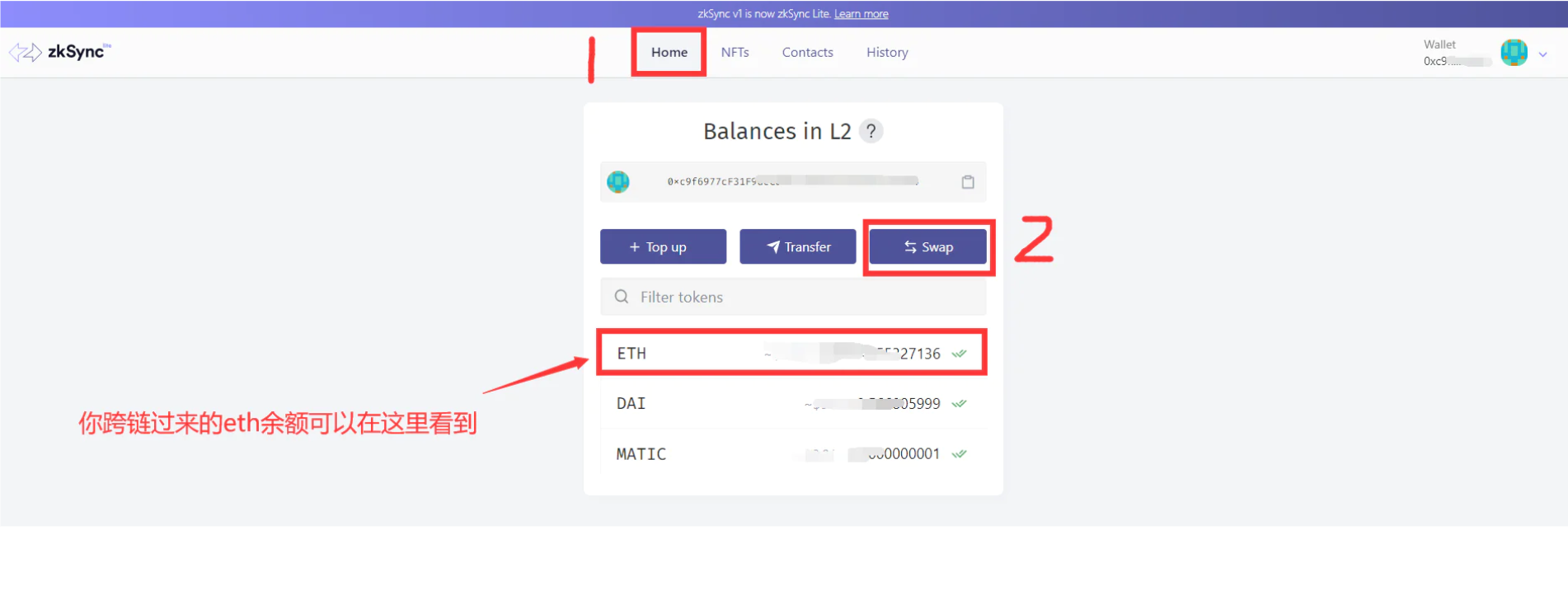Select the ETH balance row
This screenshot has width=1568, height=605.
click(791, 354)
